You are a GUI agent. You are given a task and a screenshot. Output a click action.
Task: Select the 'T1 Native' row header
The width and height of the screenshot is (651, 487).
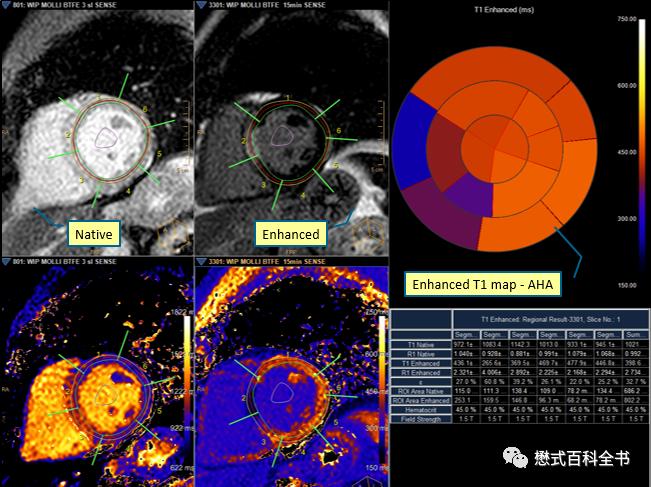click(421, 345)
